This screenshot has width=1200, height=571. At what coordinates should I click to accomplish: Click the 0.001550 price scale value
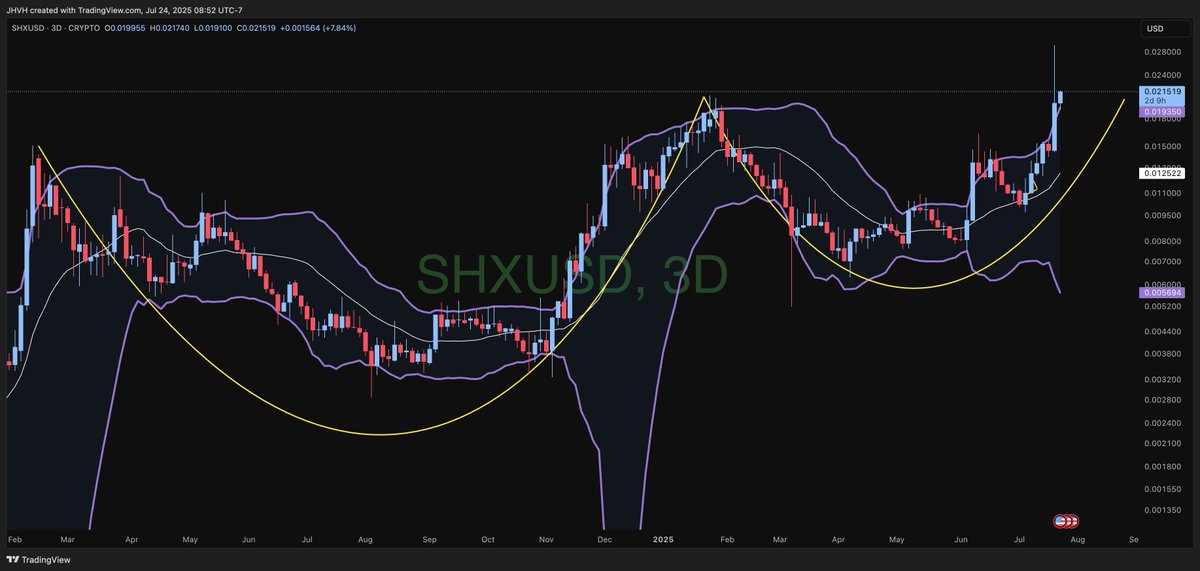tap(1162, 489)
